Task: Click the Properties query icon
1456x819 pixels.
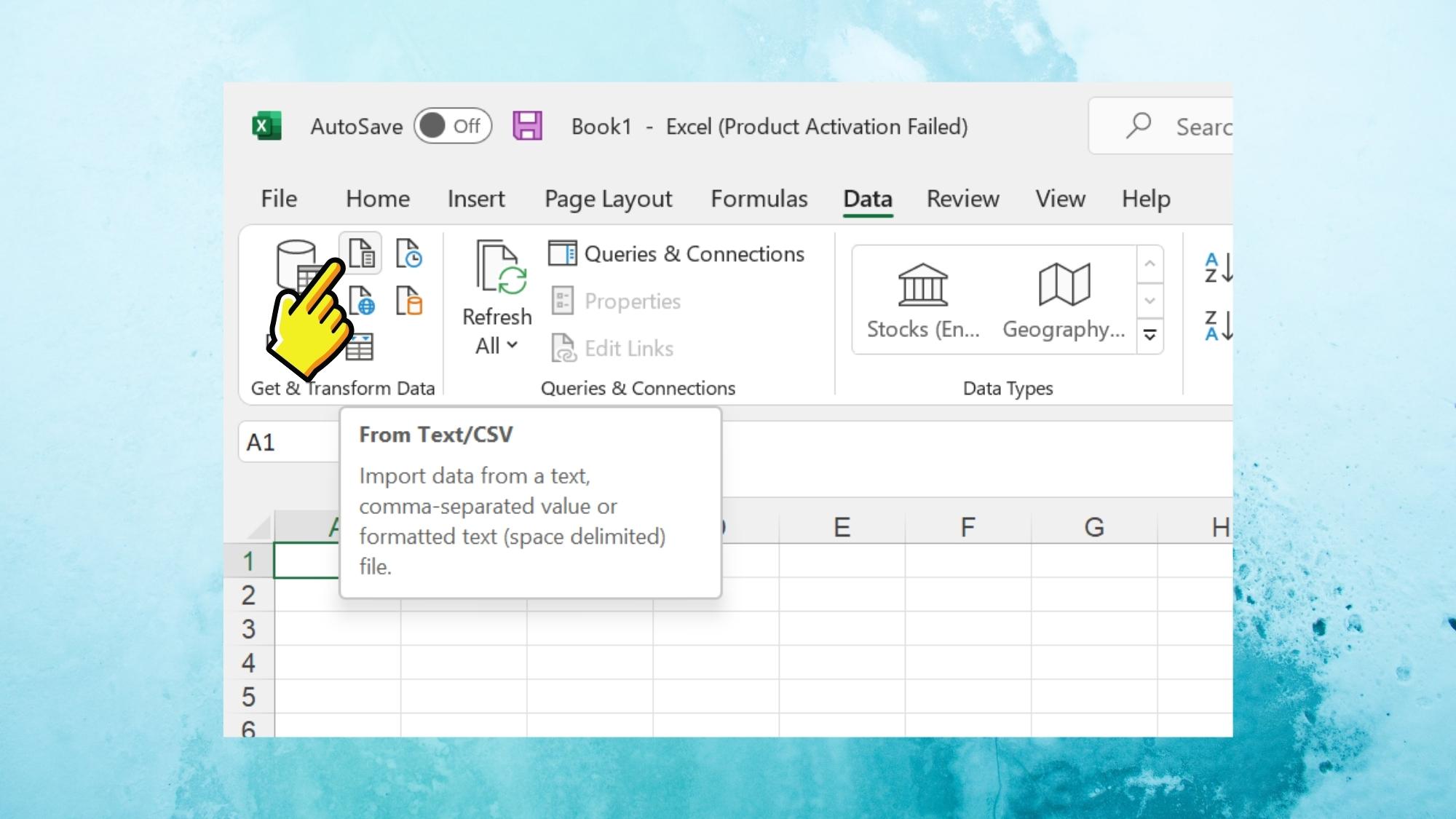Action: (562, 300)
